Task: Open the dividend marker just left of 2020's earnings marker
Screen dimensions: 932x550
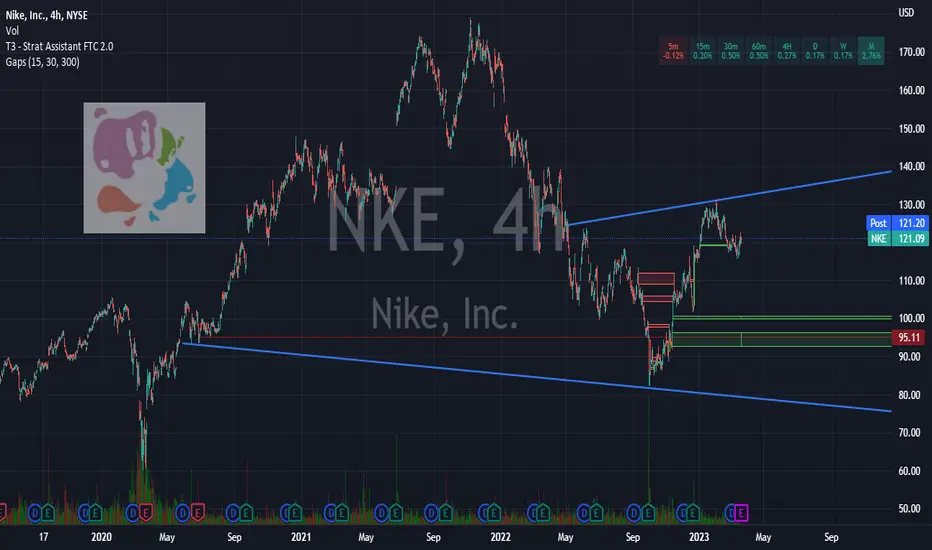Action: click(x=84, y=512)
